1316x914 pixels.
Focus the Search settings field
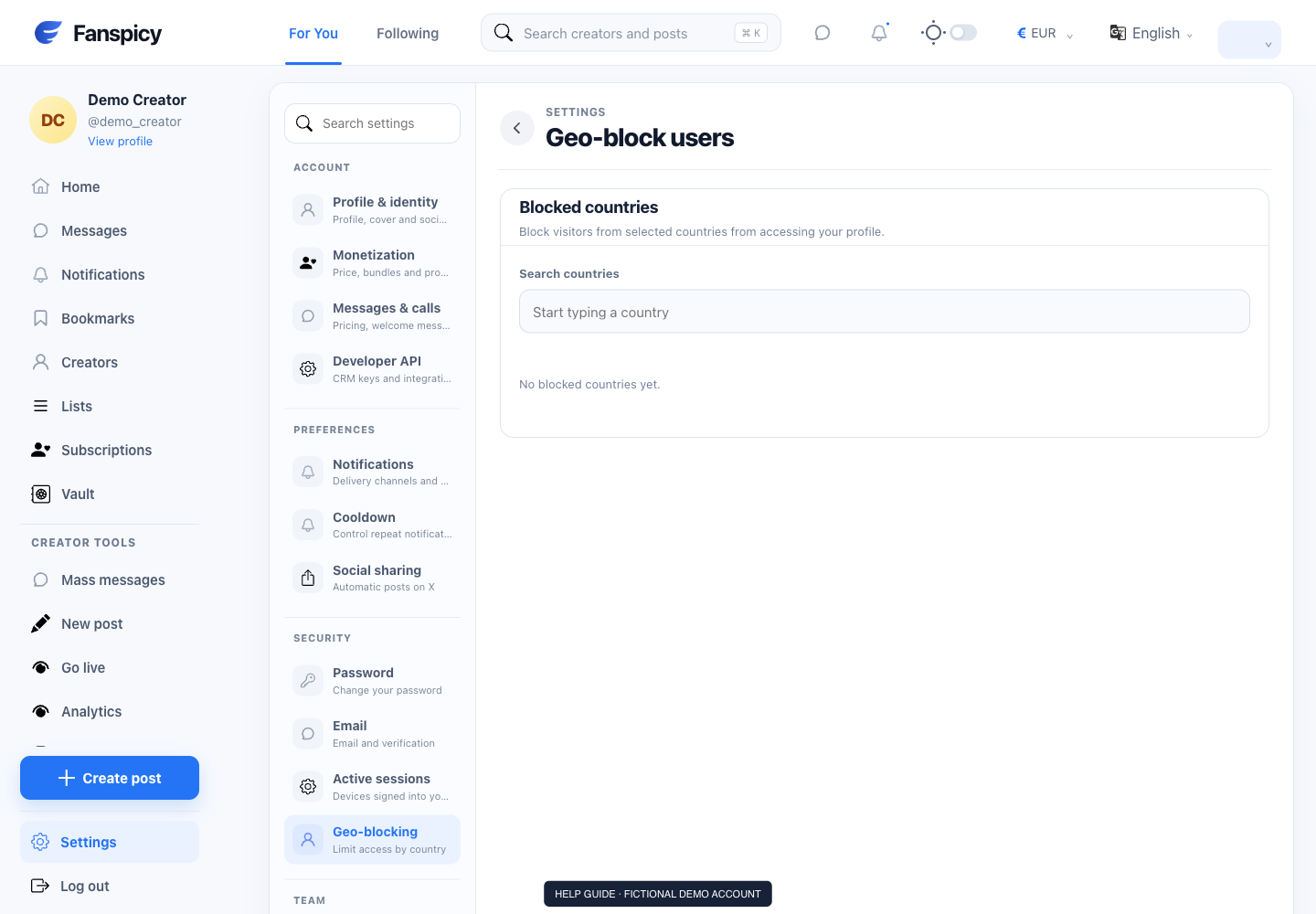[372, 123]
